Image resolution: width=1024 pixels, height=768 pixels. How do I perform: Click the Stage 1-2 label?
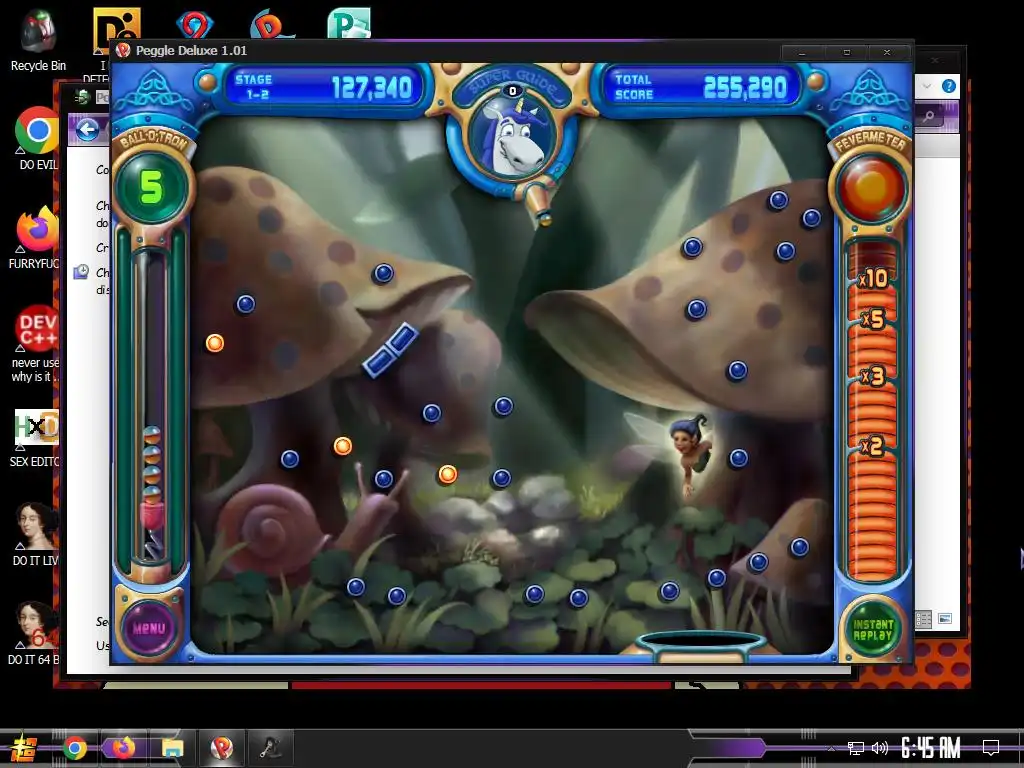pyautogui.click(x=253, y=87)
